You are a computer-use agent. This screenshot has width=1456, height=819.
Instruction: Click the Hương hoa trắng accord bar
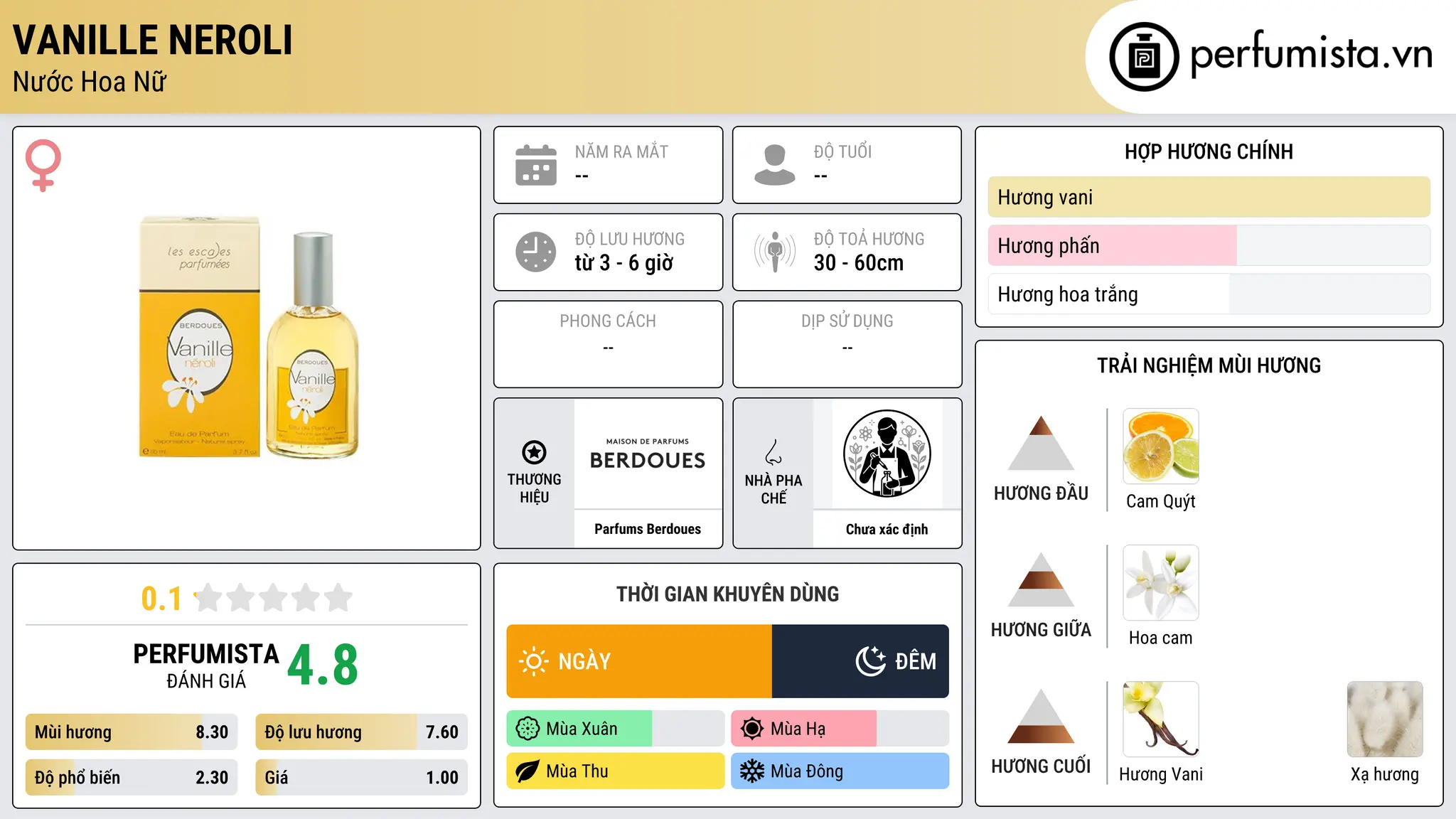click(x=1209, y=294)
